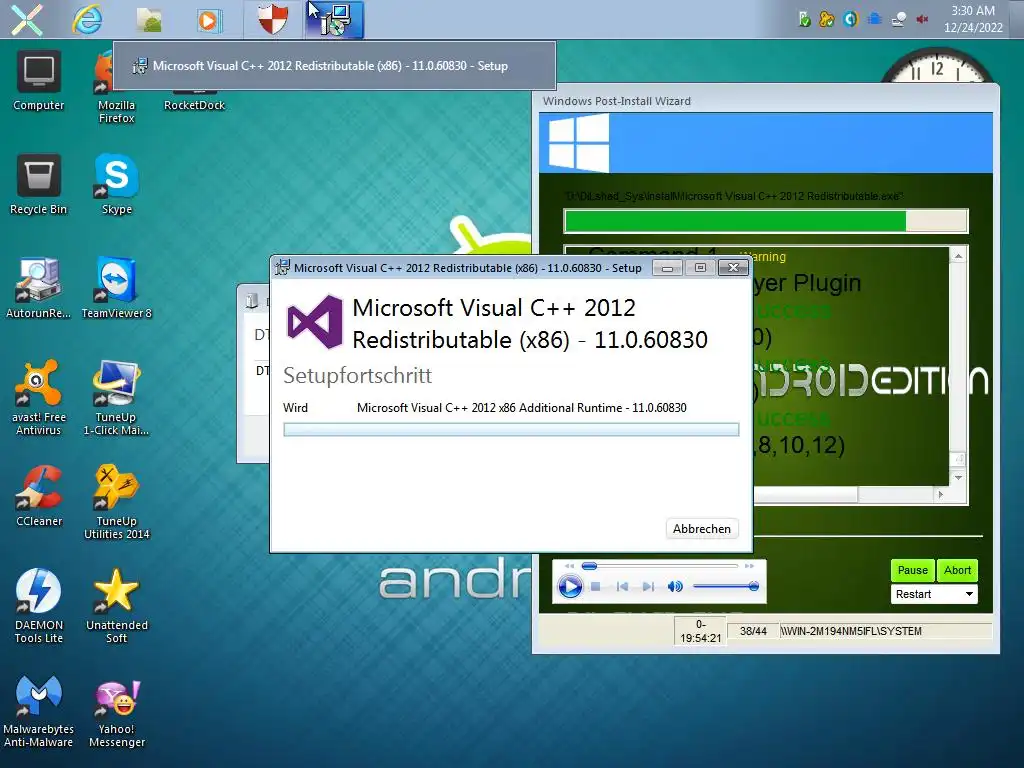Click the active installer taskbar icon
The width and height of the screenshot is (1024, 768).
click(334, 19)
